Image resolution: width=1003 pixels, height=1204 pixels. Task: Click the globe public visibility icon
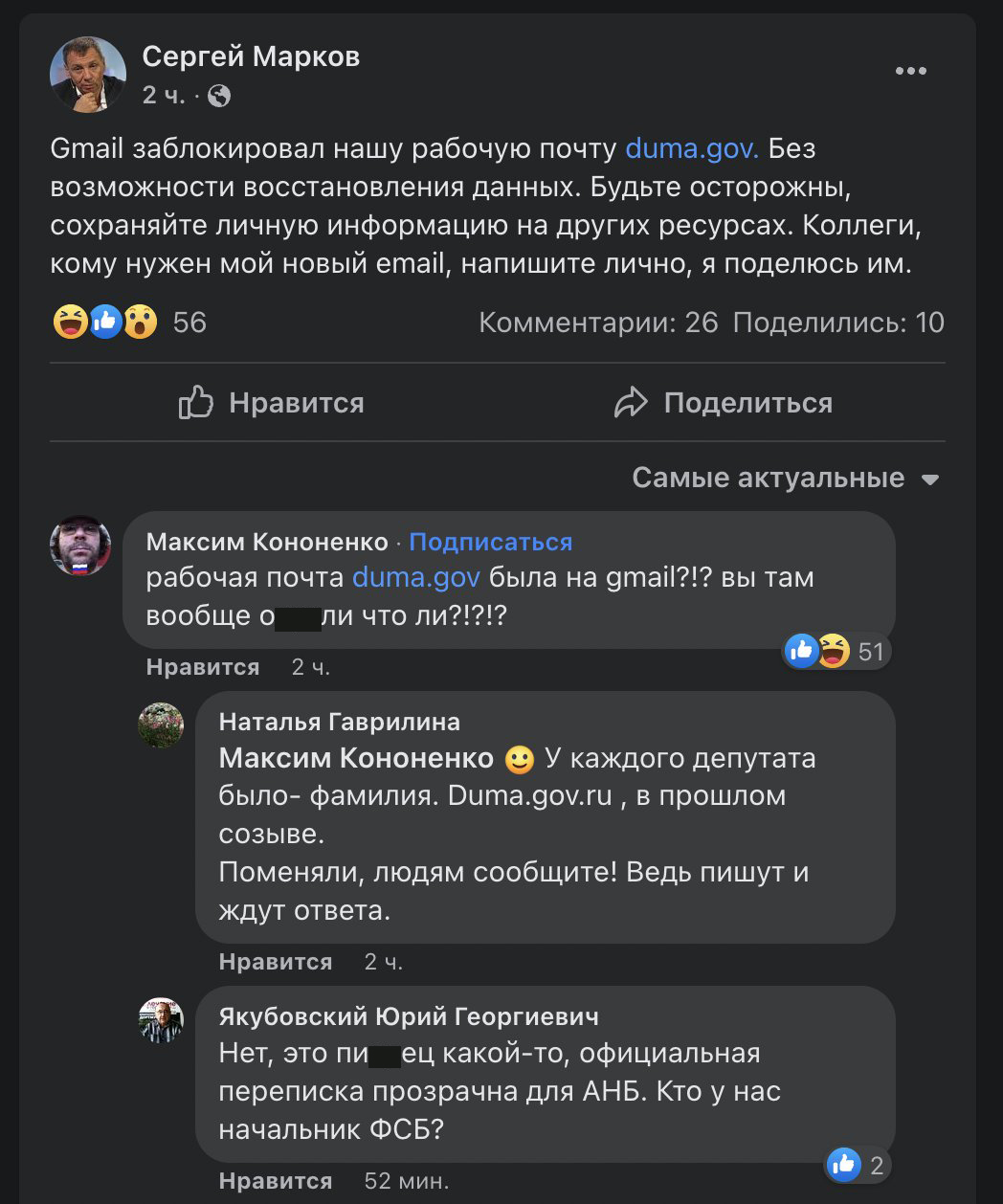pyautogui.click(x=219, y=96)
